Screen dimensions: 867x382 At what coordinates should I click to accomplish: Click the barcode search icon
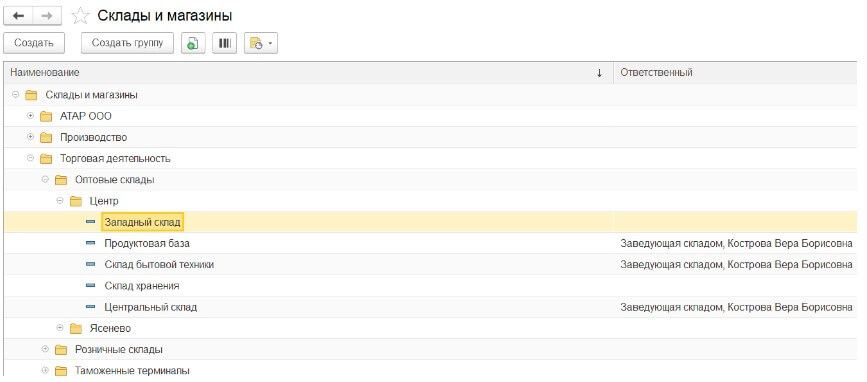coord(224,43)
